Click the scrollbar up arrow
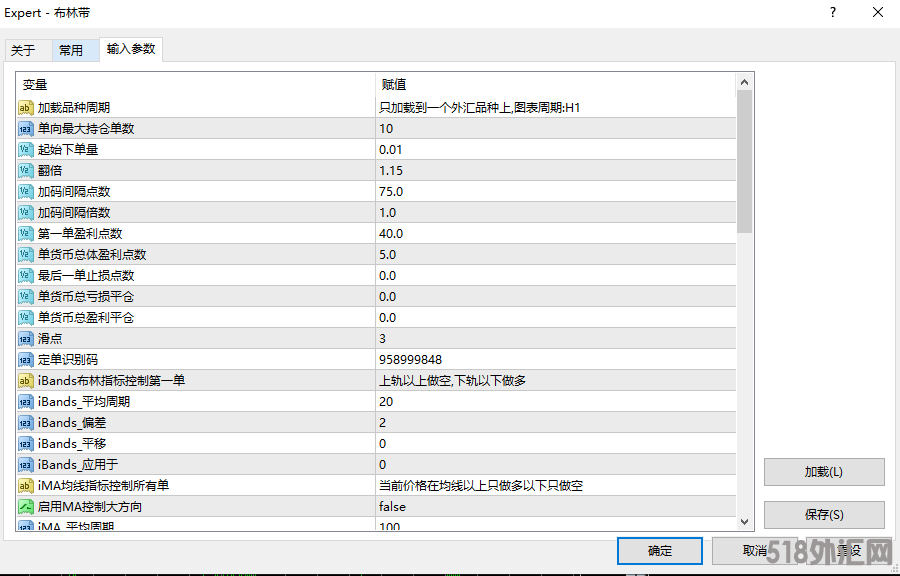The image size is (900, 576). click(744, 83)
